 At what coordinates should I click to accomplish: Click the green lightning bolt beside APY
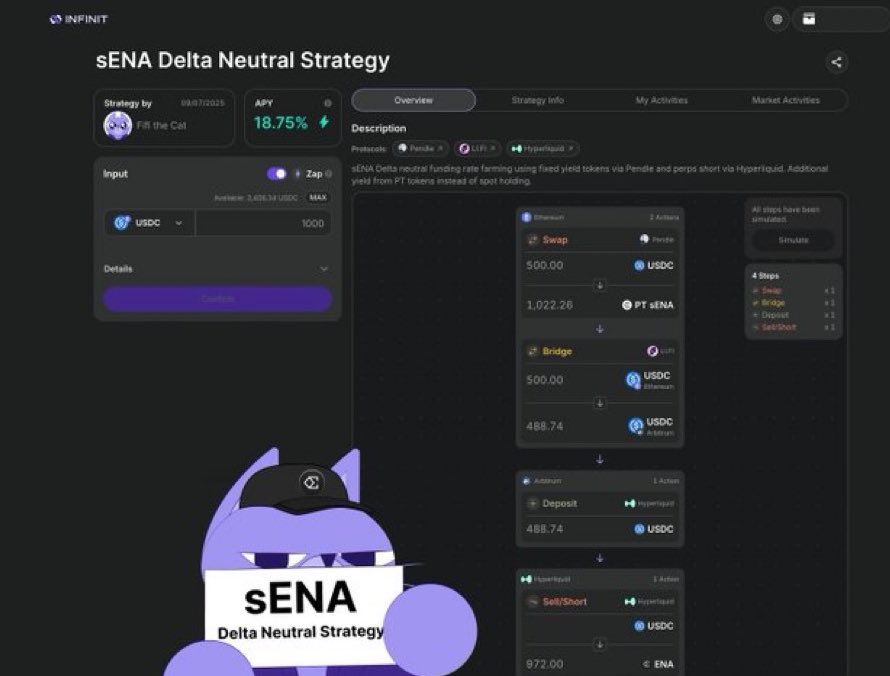click(324, 122)
